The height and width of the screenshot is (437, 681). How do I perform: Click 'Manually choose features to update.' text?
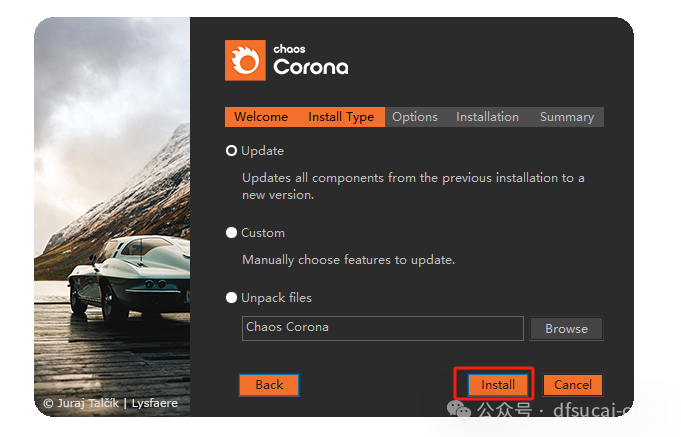[348, 260]
